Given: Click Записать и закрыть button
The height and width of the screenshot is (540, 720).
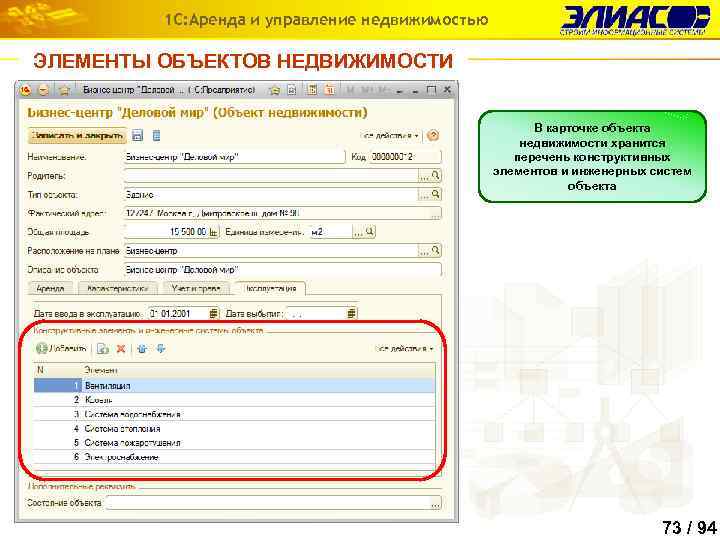Looking at the screenshot, I should pyautogui.click(x=77, y=135).
